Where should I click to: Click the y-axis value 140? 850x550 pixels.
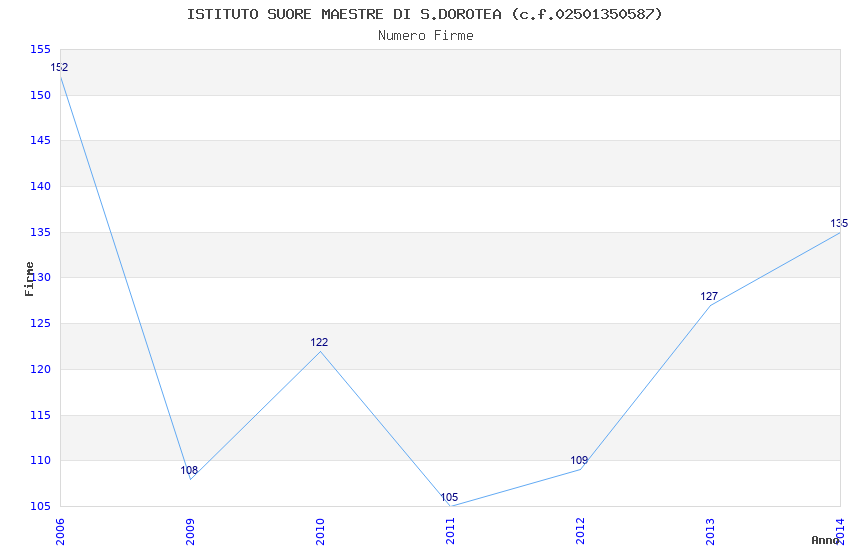40,186
